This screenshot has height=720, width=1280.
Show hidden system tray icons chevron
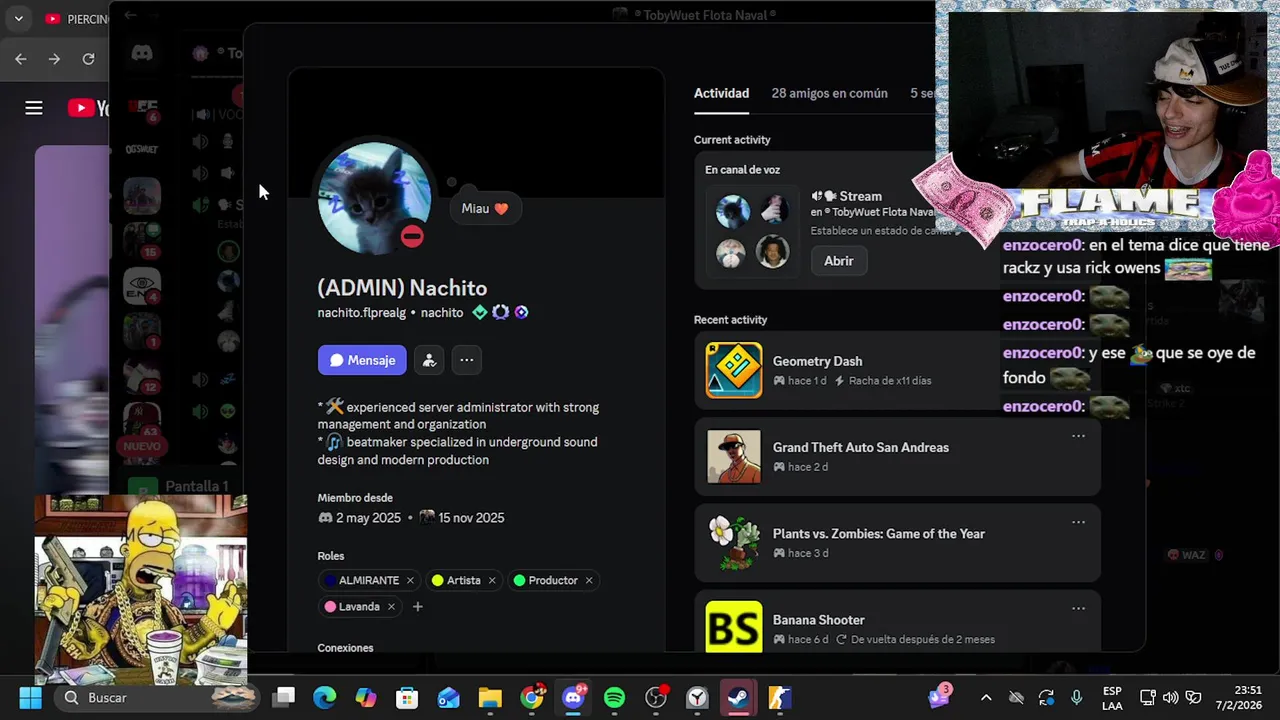click(986, 698)
